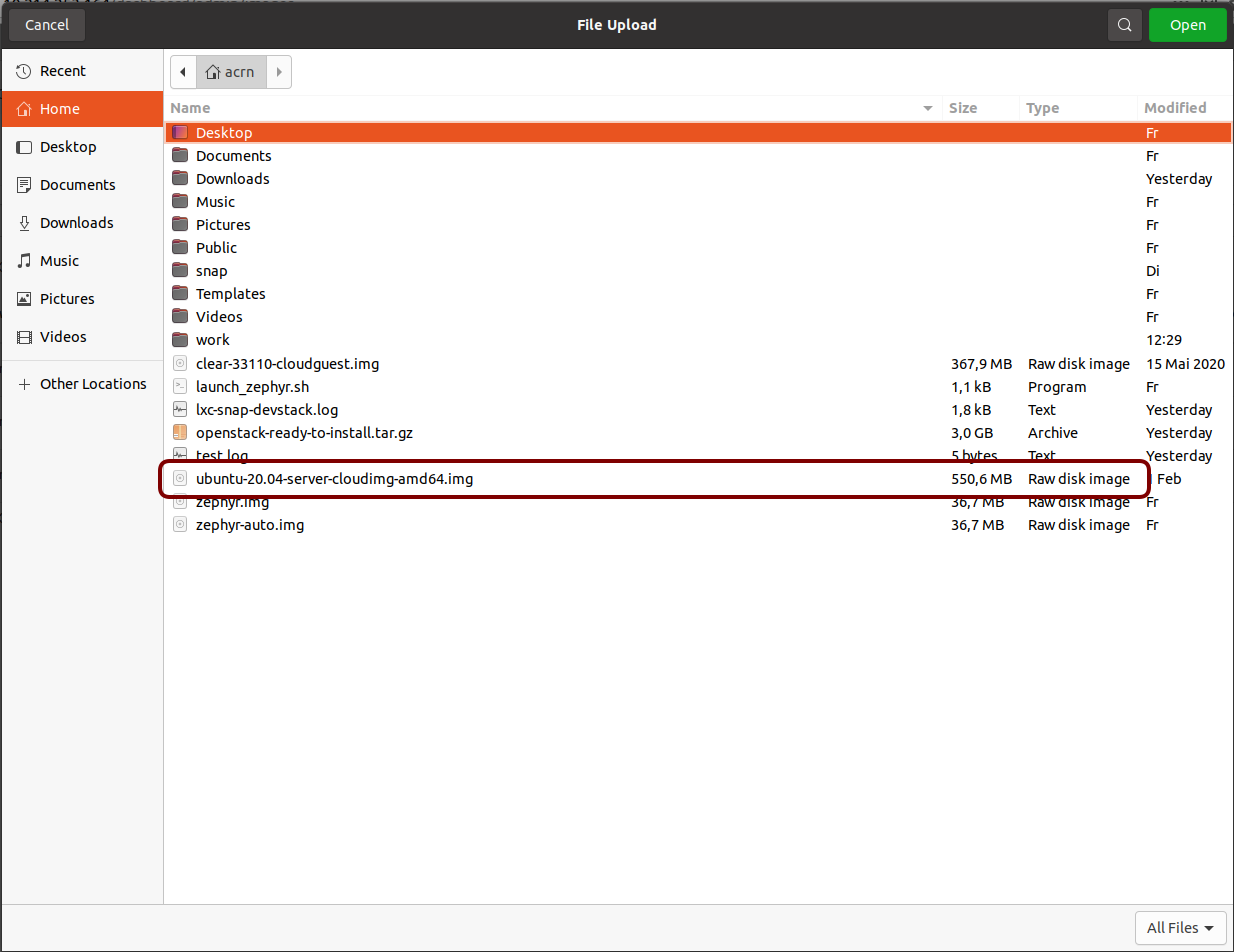Click the disk image icon of clear-33110-cloudguest.img
This screenshot has width=1234, height=952.
(x=180, y=364)
